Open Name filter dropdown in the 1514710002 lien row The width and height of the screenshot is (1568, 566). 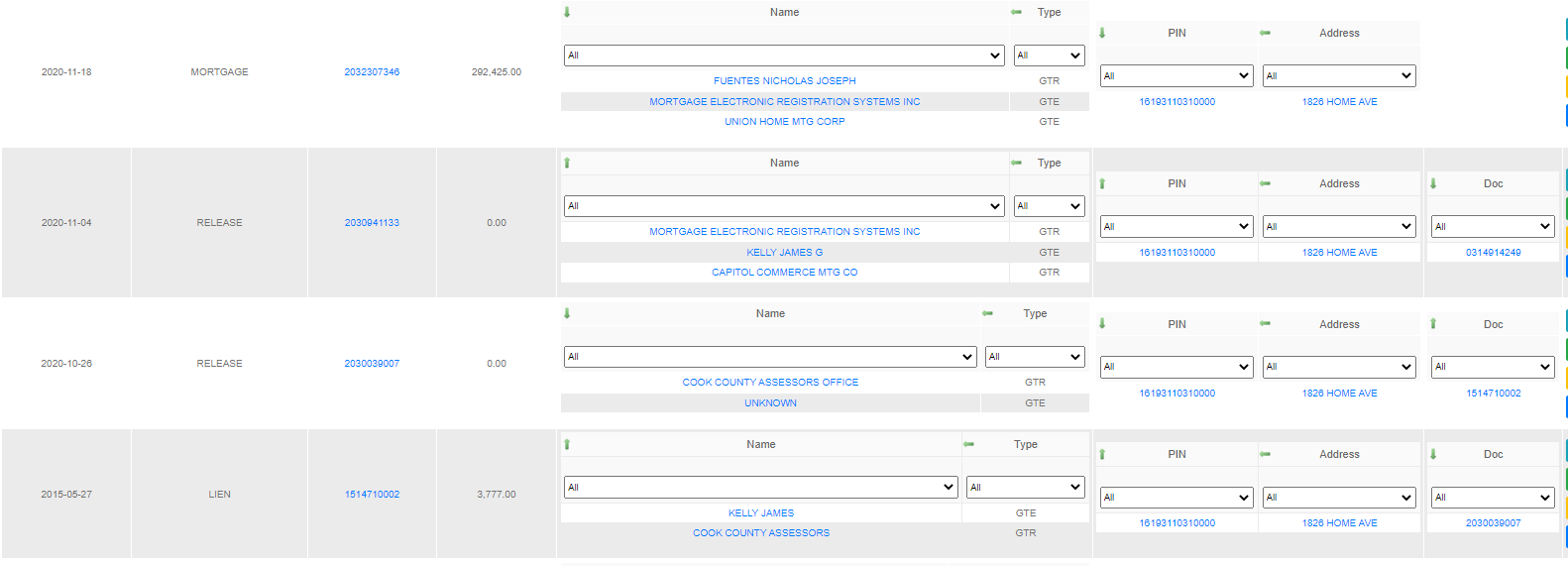click(x=761, y=488)
